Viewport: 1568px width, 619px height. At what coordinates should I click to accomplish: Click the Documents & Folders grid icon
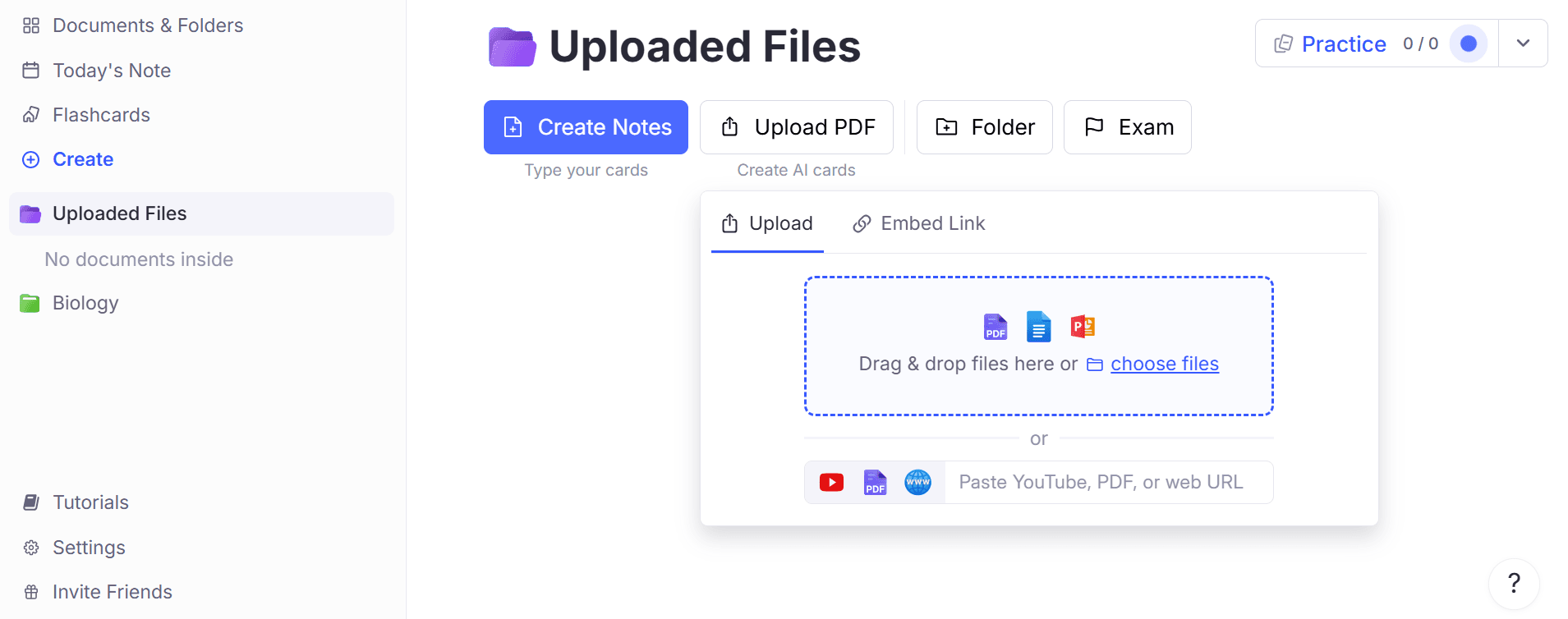[x=31, y=25]
